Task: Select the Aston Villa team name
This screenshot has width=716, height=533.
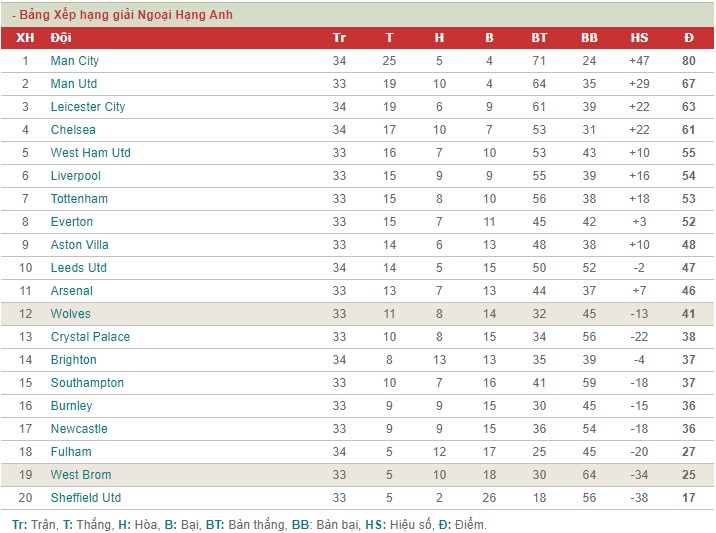Action: click(x=79, y=245)
